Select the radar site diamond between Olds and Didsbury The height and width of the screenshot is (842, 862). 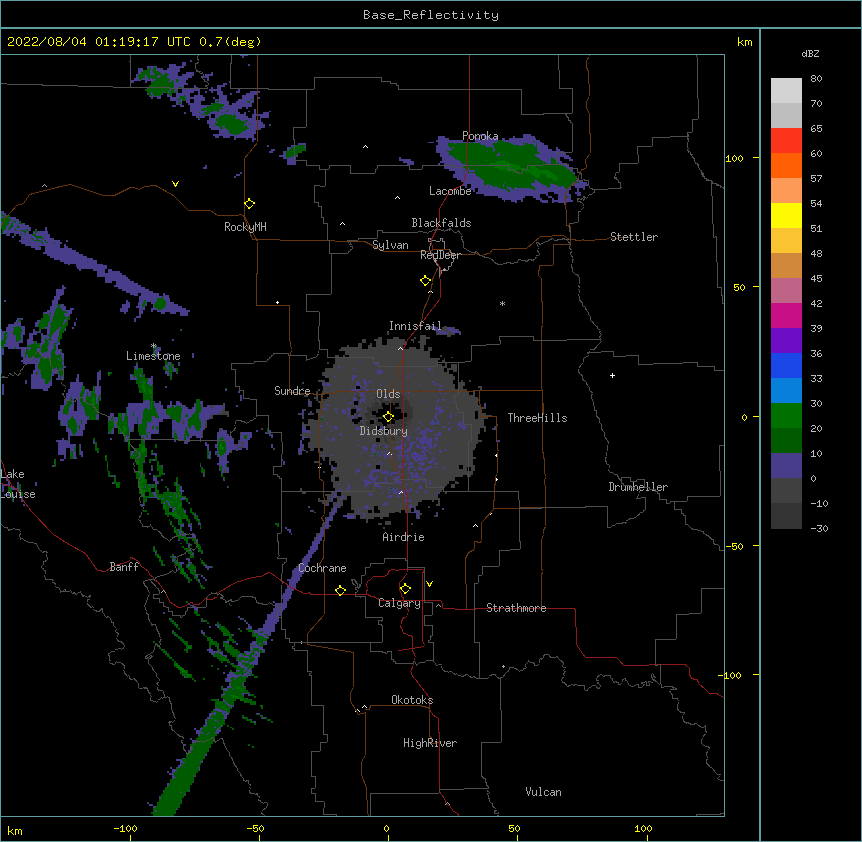click(x=388, y=417)
